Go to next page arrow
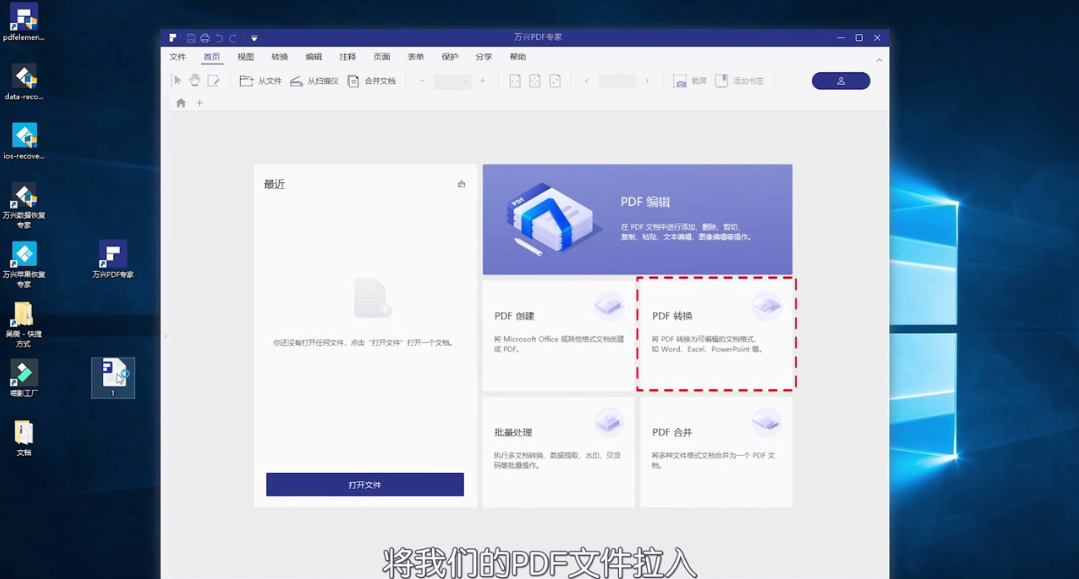This screenshot has width=1079, height=579. point(647,81)
